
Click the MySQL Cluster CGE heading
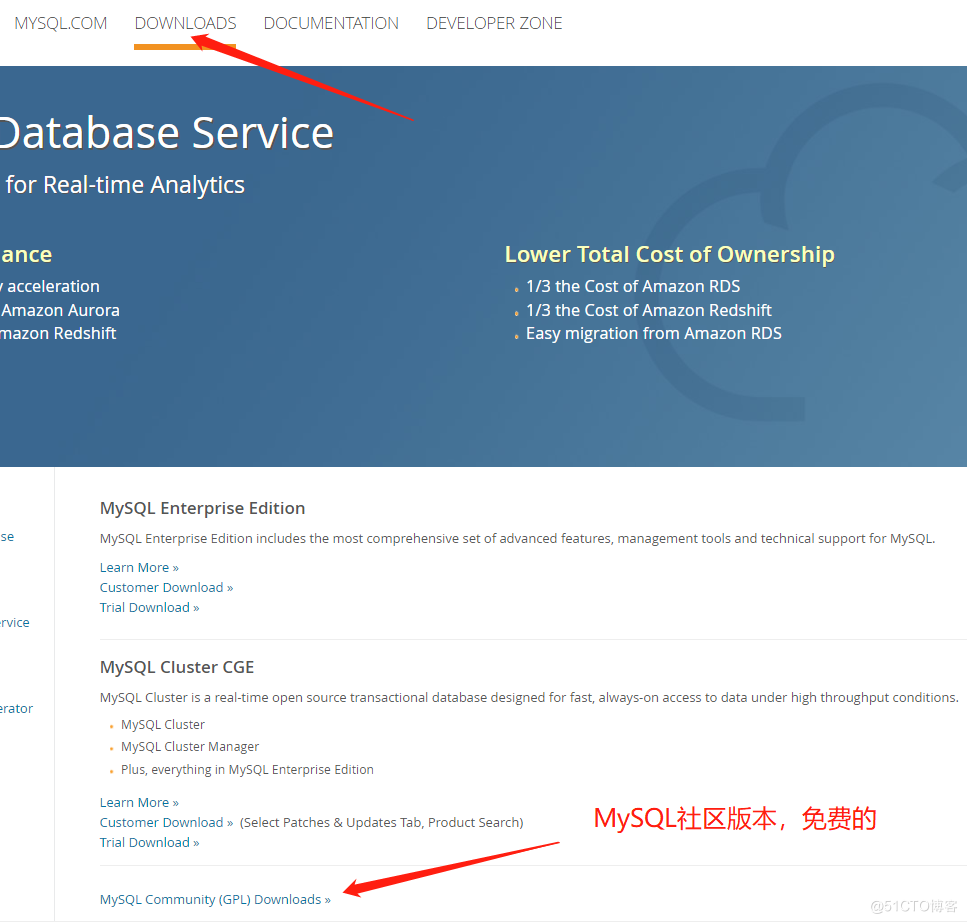[x=177, y=667]
